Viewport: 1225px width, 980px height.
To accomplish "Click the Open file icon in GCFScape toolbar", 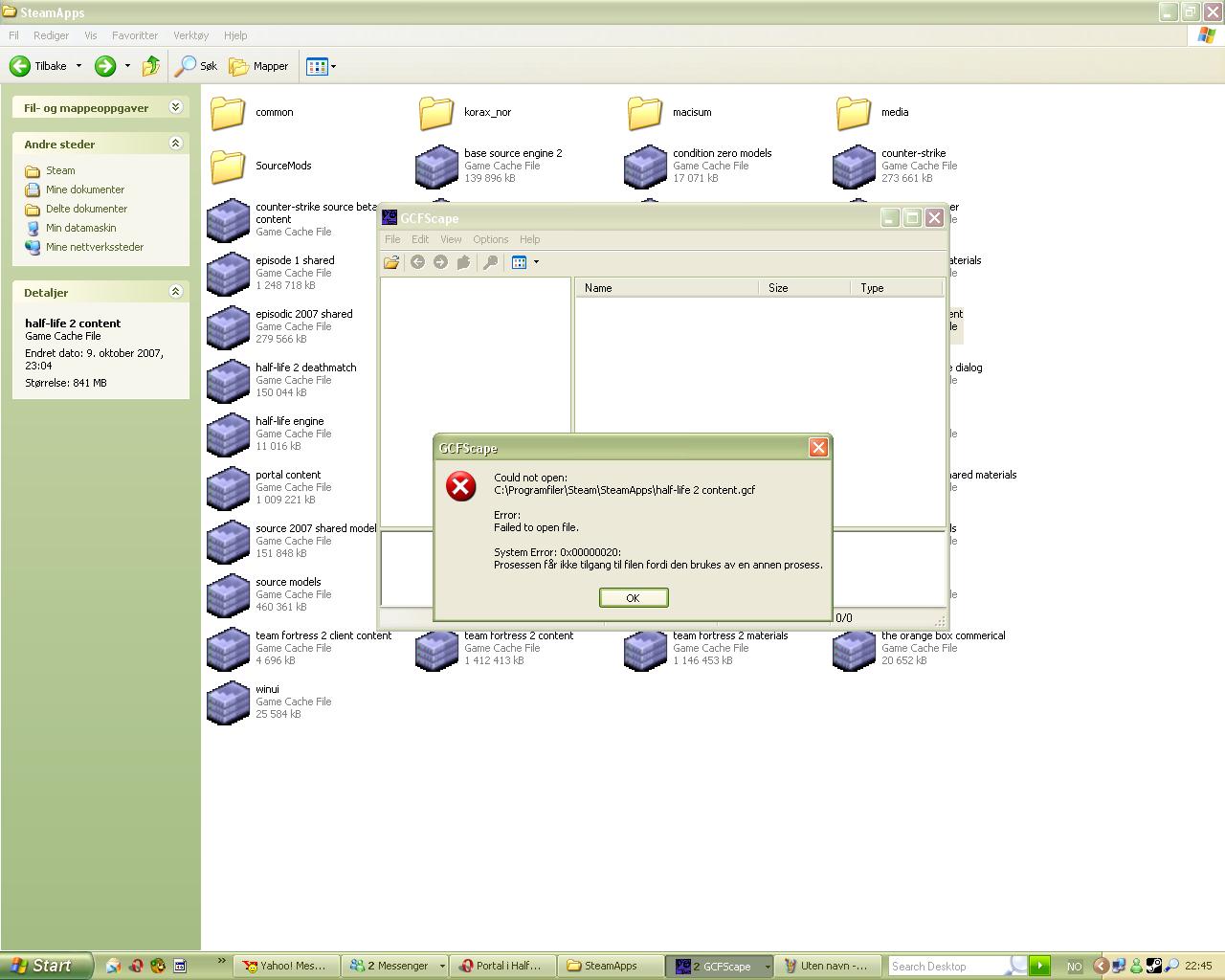I will pyautogui.click(x=391, y=262).
